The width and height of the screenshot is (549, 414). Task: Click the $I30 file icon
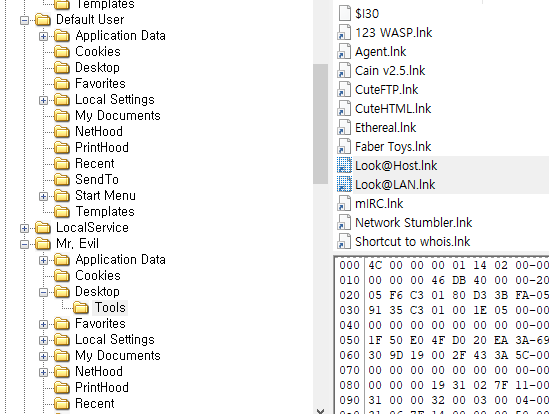pos(345,13)
